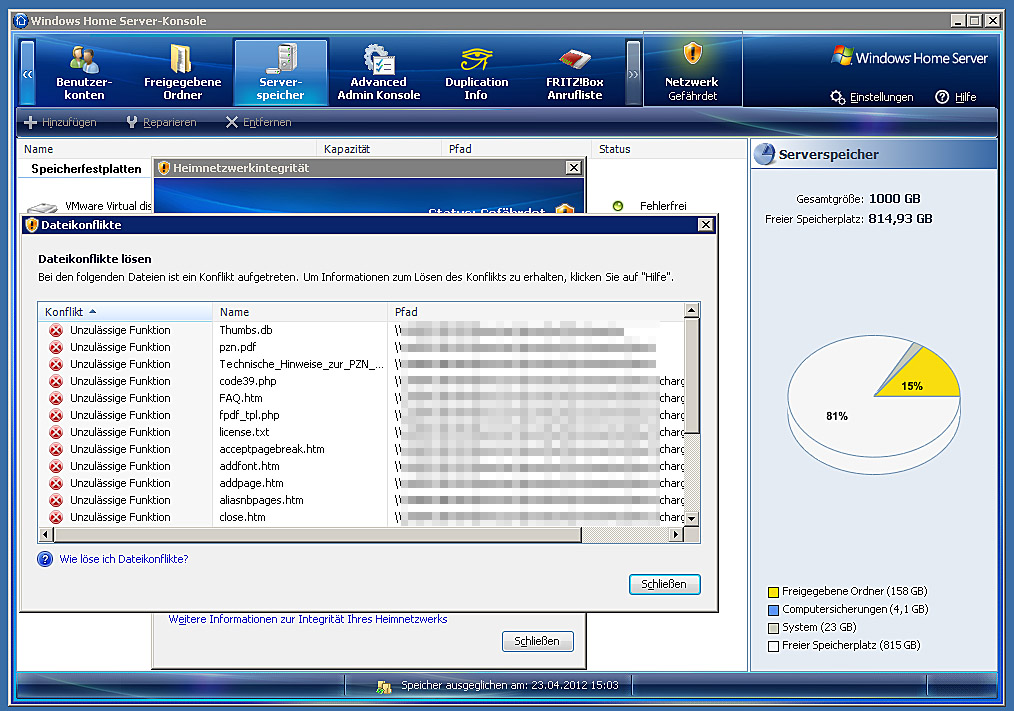Close the Heimnetzwerkintegrität dialog with X
This screenshot has width=1014, height=711.
574,168
